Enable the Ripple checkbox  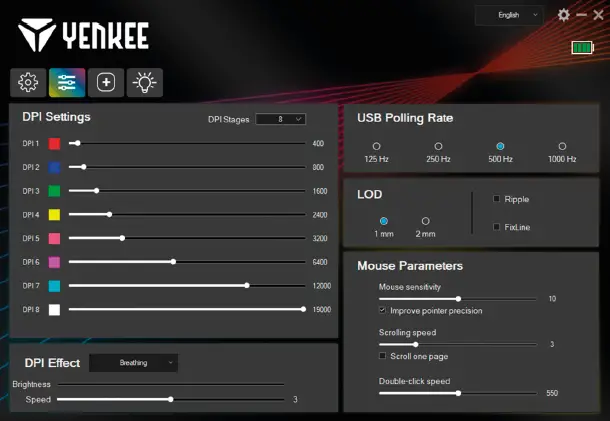pos(496,199)
